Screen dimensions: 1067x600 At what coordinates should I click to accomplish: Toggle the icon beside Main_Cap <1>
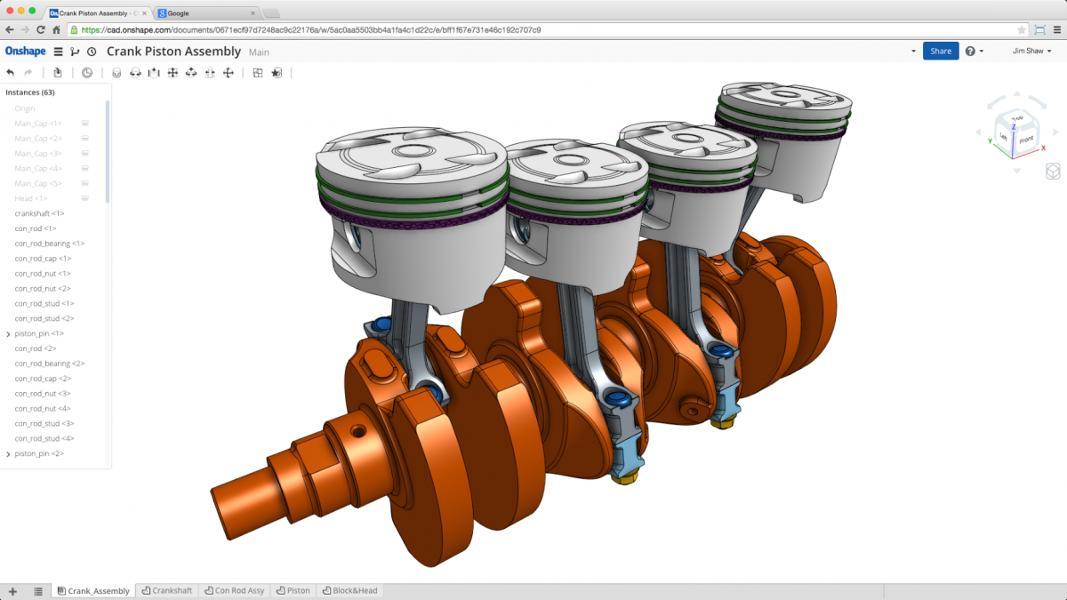[x=85, y=124]
